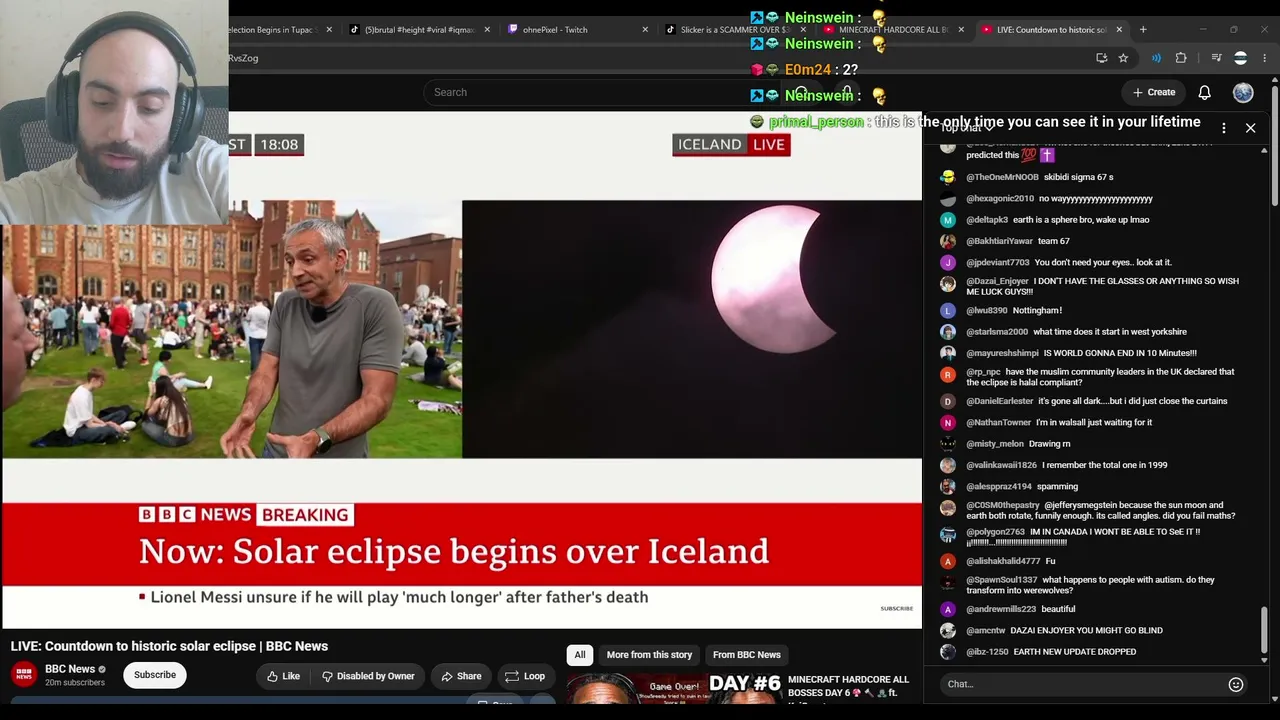Viewport: 1280px width, 720px height.
Task: Expand the Top chat mode dropdown
Action: 967,128
